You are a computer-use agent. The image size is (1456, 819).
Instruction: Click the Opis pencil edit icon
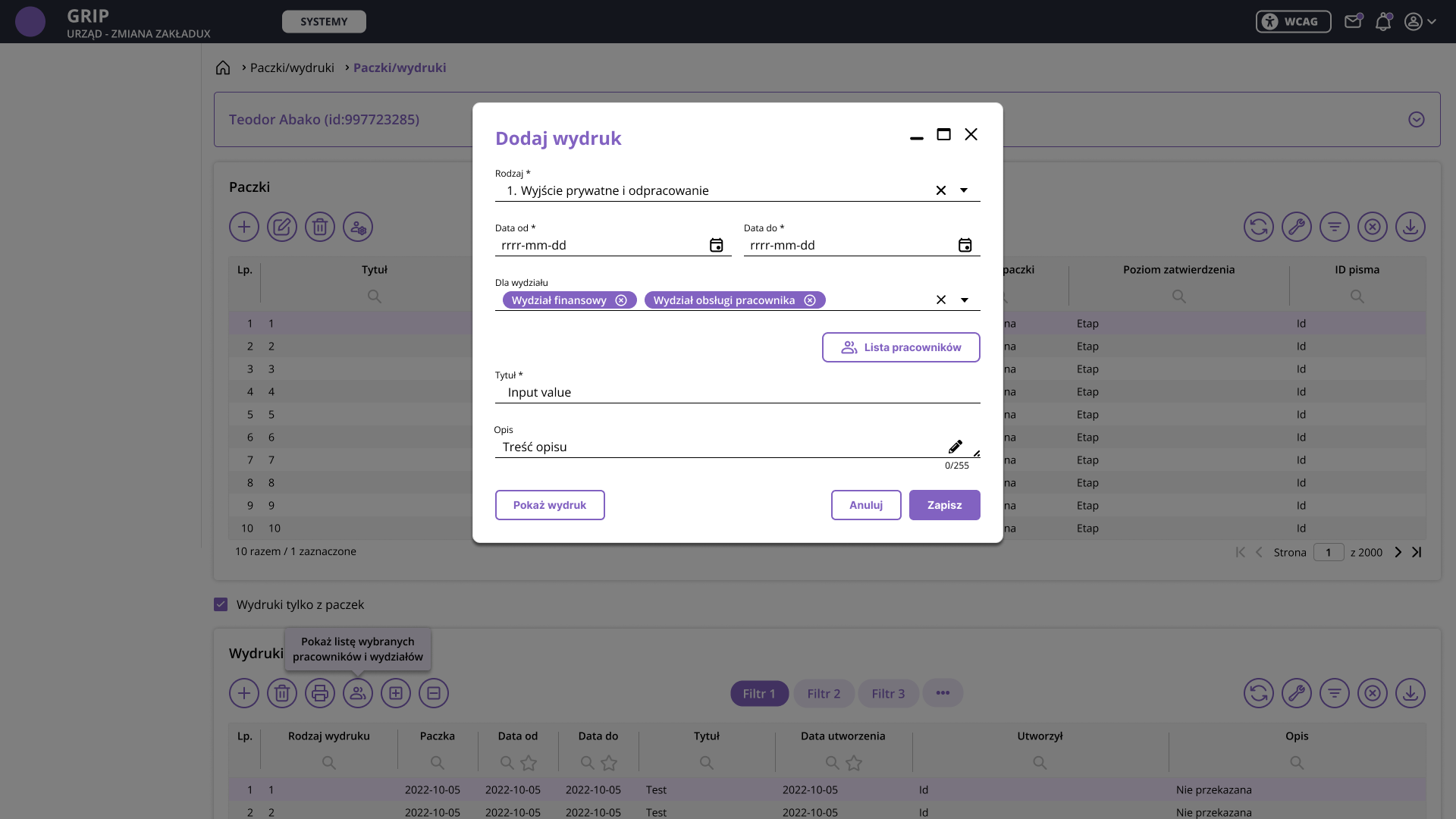955,446
